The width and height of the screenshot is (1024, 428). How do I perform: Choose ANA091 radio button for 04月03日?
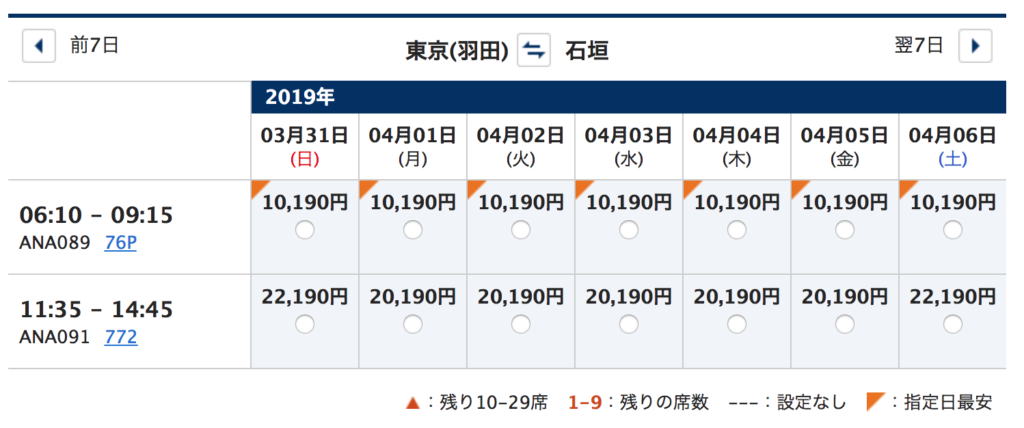(629, 324)
